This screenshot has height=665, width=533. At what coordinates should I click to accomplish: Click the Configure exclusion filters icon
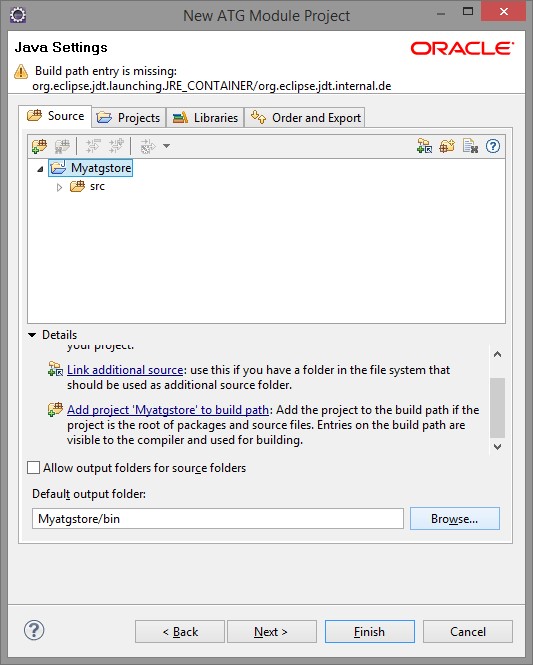[x=470, y=146]
